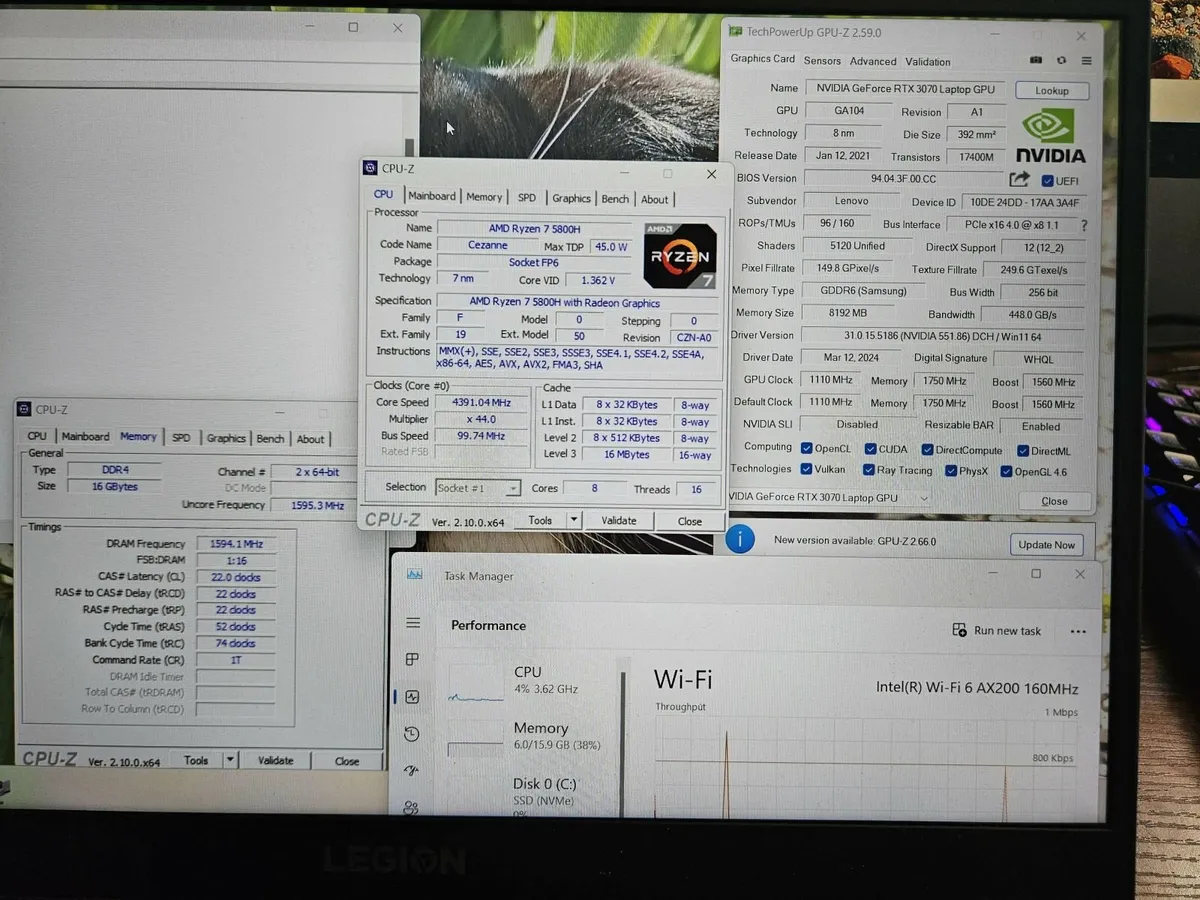Click Core Speed value 4391.04 MHz

pyautogui.click(x=481, y=403)
